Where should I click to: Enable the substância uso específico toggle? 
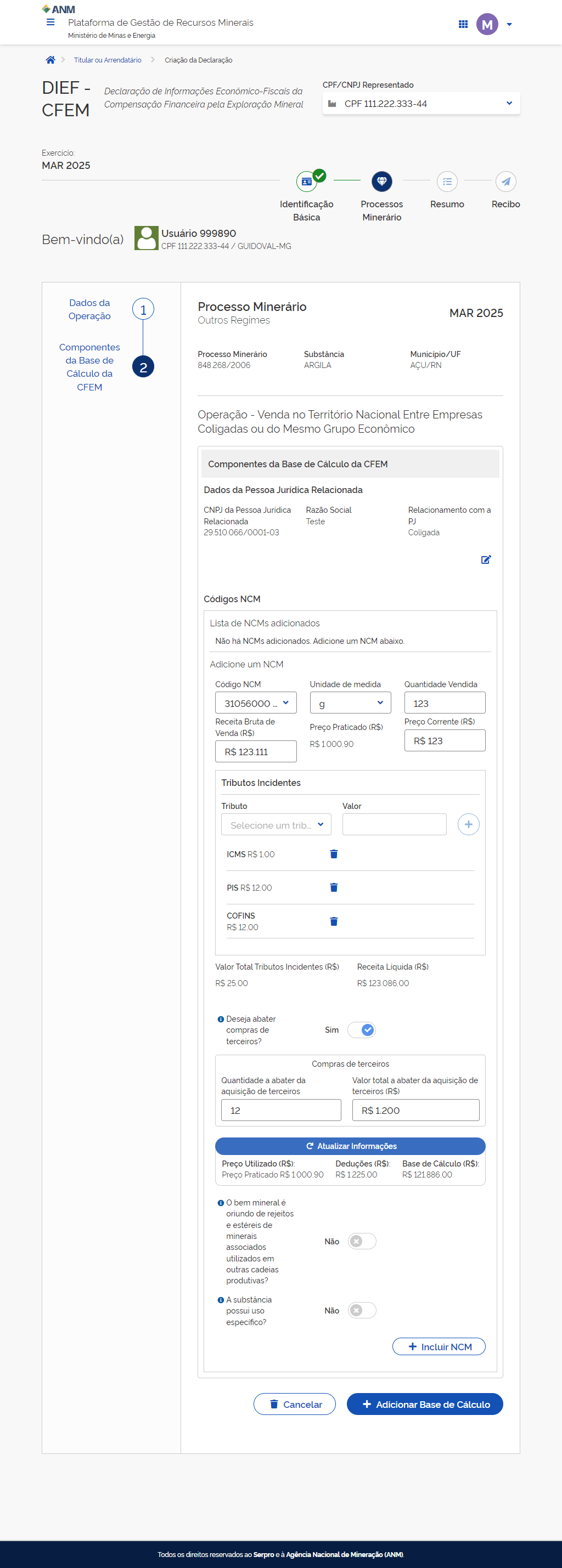pyautogui.click(x=362, y=1310)
